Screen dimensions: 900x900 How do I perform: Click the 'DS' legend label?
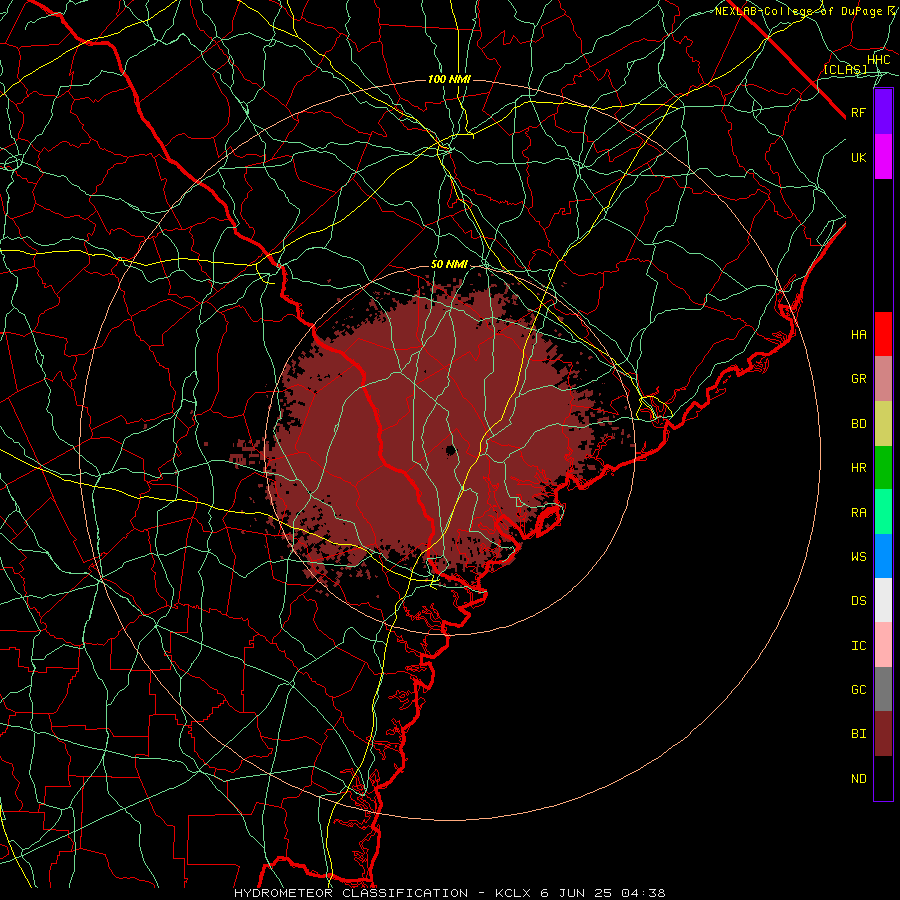click(858, 601)
